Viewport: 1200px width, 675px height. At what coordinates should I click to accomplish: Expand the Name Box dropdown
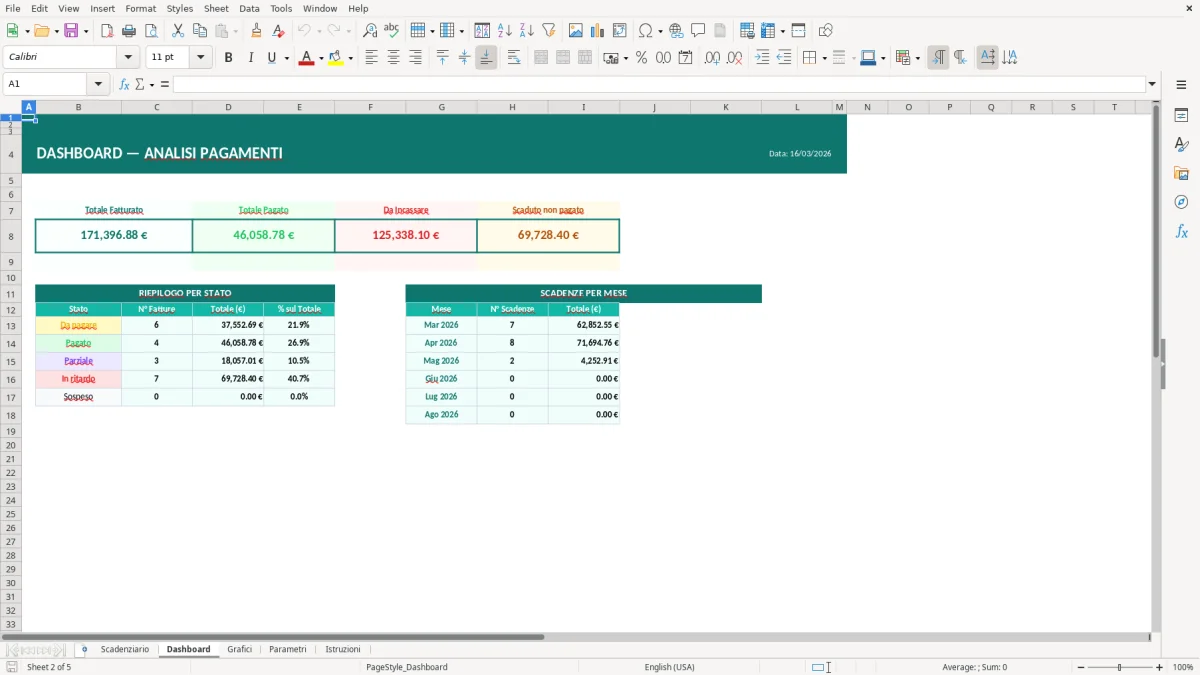click(98, 84)
